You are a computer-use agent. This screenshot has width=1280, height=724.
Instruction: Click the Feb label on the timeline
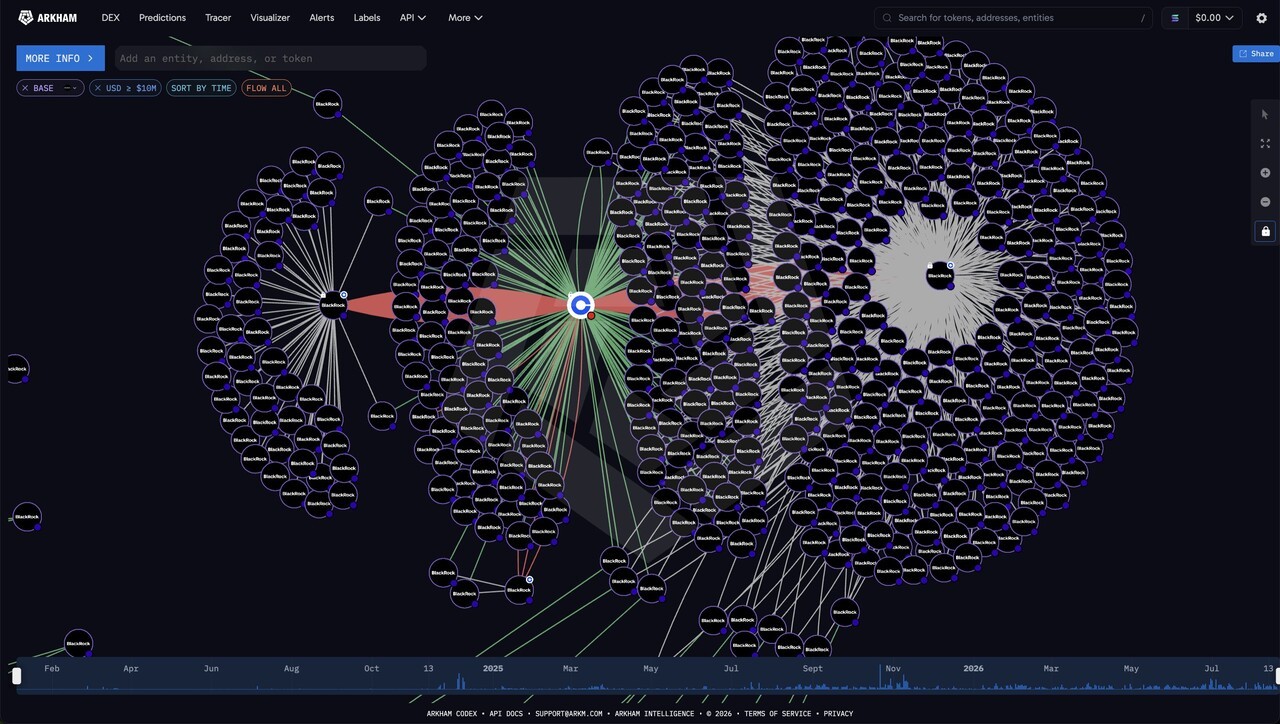tap(52, 668)
